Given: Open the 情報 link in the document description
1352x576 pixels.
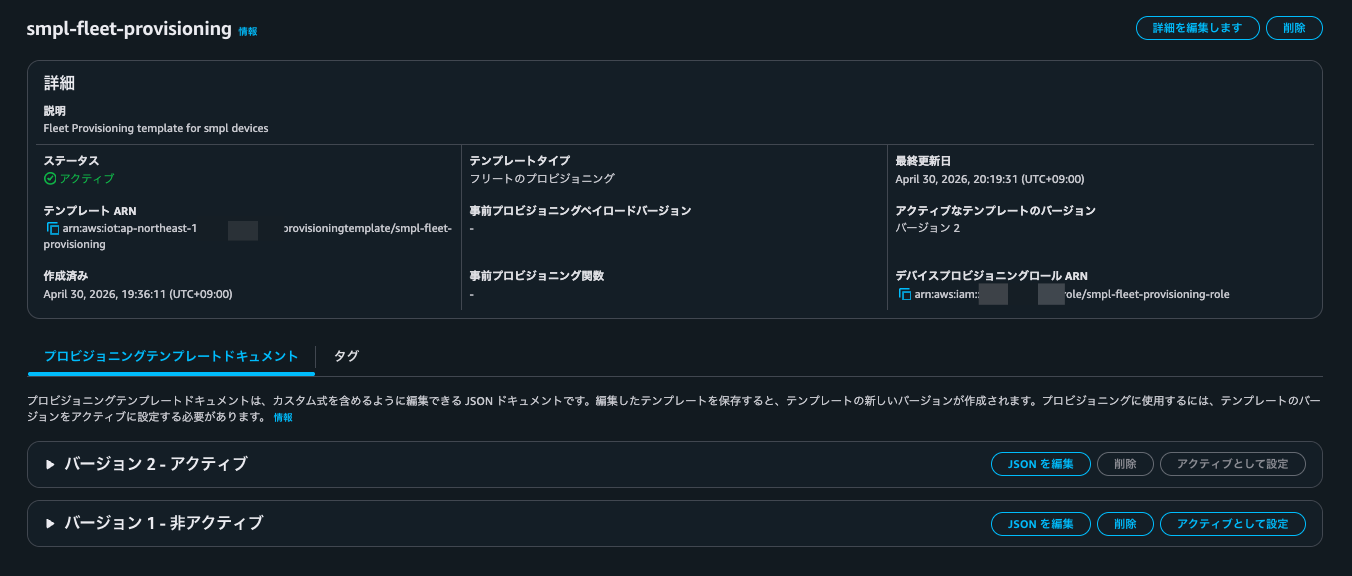Looking at the screenshot, I should point(283,419).
